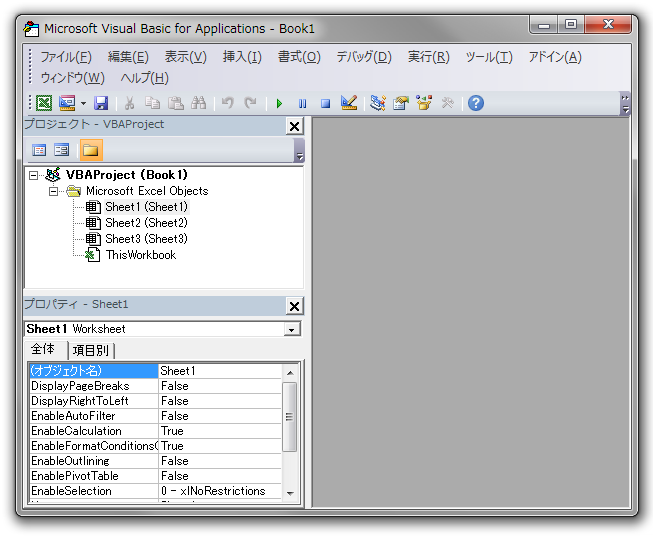Toggle Folders view in project panel
The height and width of the screenshot is (536, 653).
click(91, 150)
